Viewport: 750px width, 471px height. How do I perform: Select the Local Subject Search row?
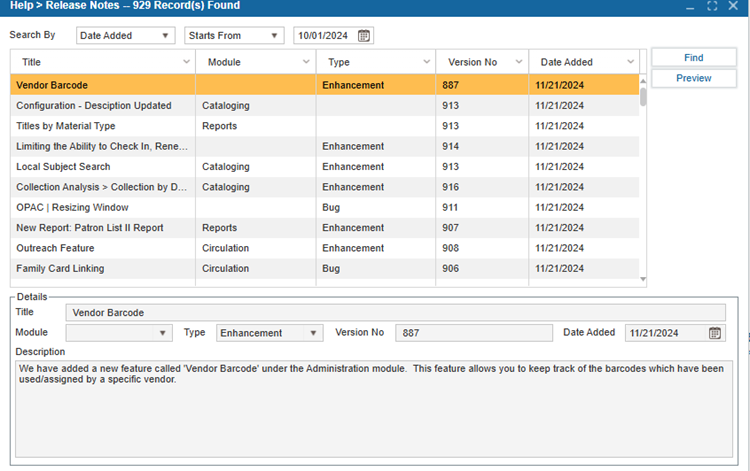pyautogui.click(x=324, y=166)
